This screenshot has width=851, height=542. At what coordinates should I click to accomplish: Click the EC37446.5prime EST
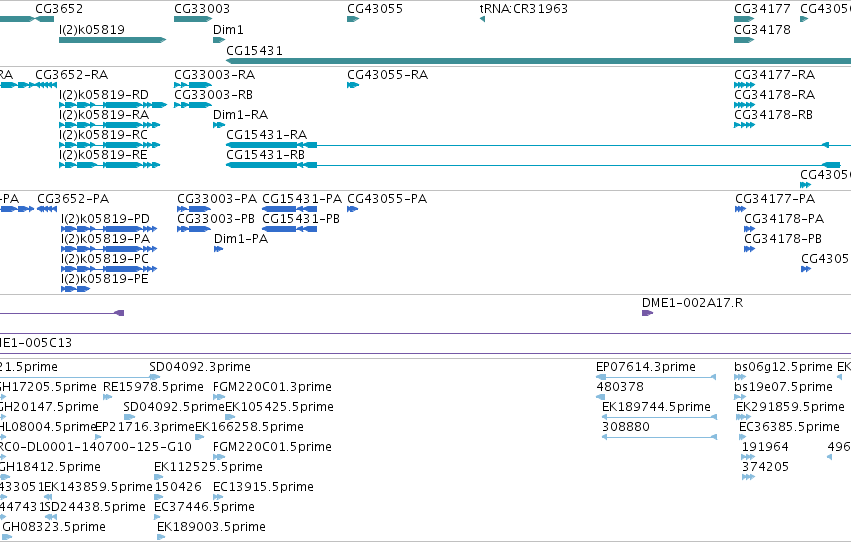[159, 517]
